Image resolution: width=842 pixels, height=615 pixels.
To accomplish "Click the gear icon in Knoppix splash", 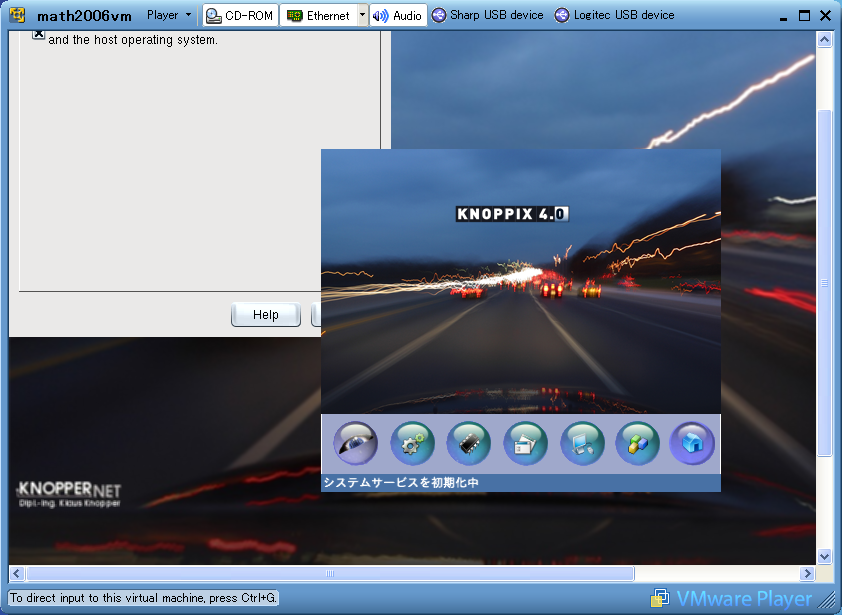I will tap(412, 443).
